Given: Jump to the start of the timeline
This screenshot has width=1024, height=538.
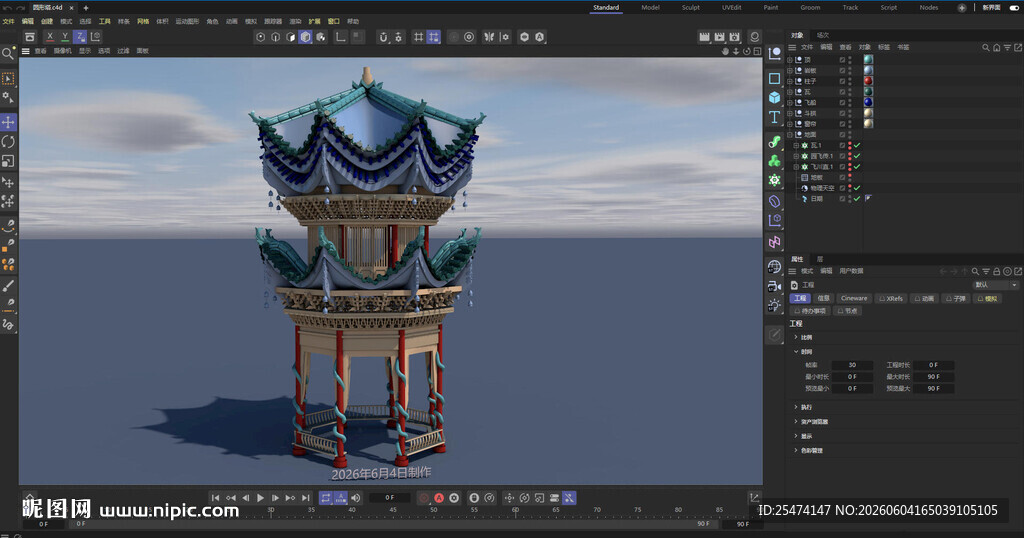Looking at the screenshot, I should 216,498.
